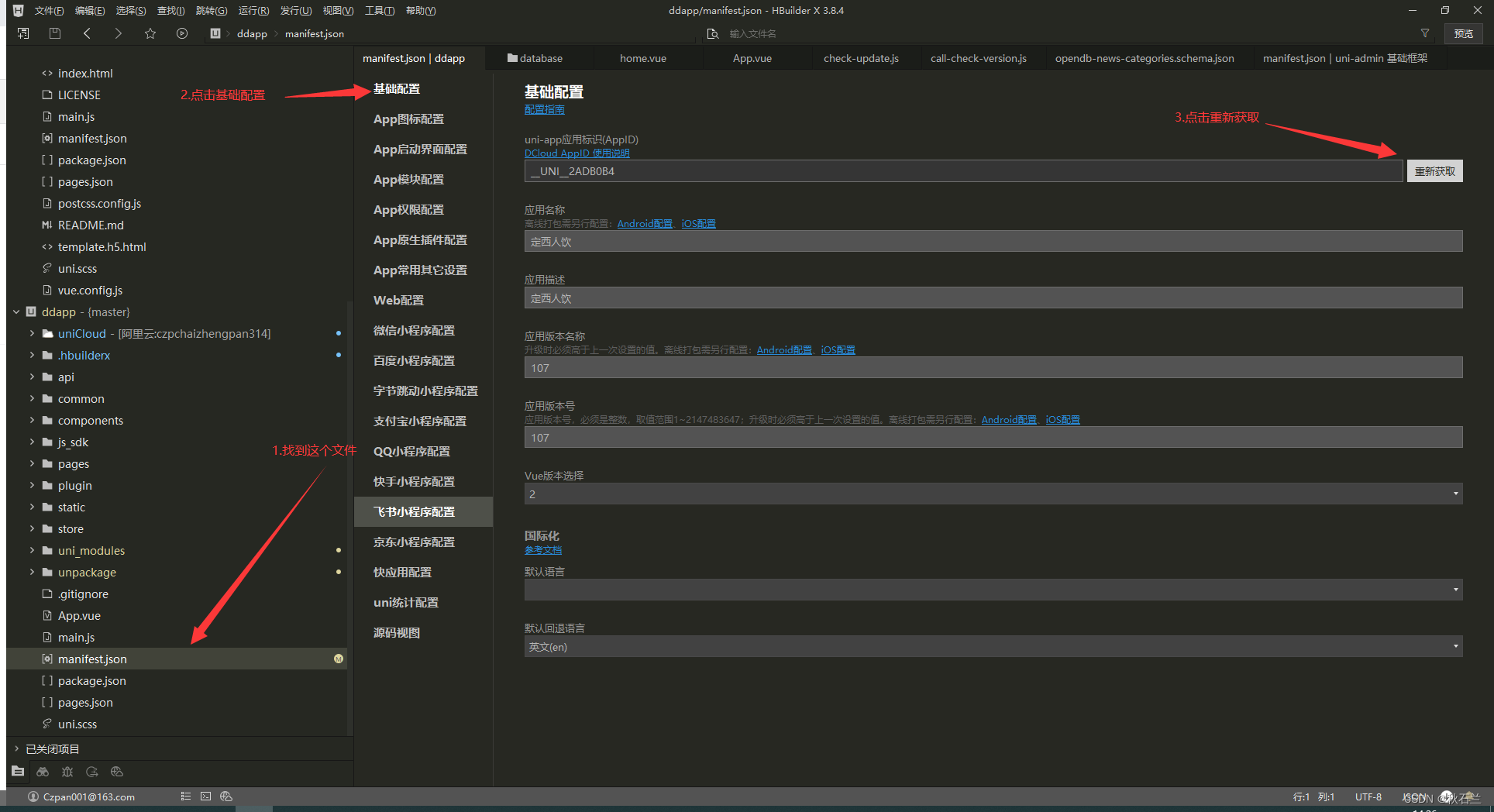Open the 文件(F) menu

pos(49,11)
